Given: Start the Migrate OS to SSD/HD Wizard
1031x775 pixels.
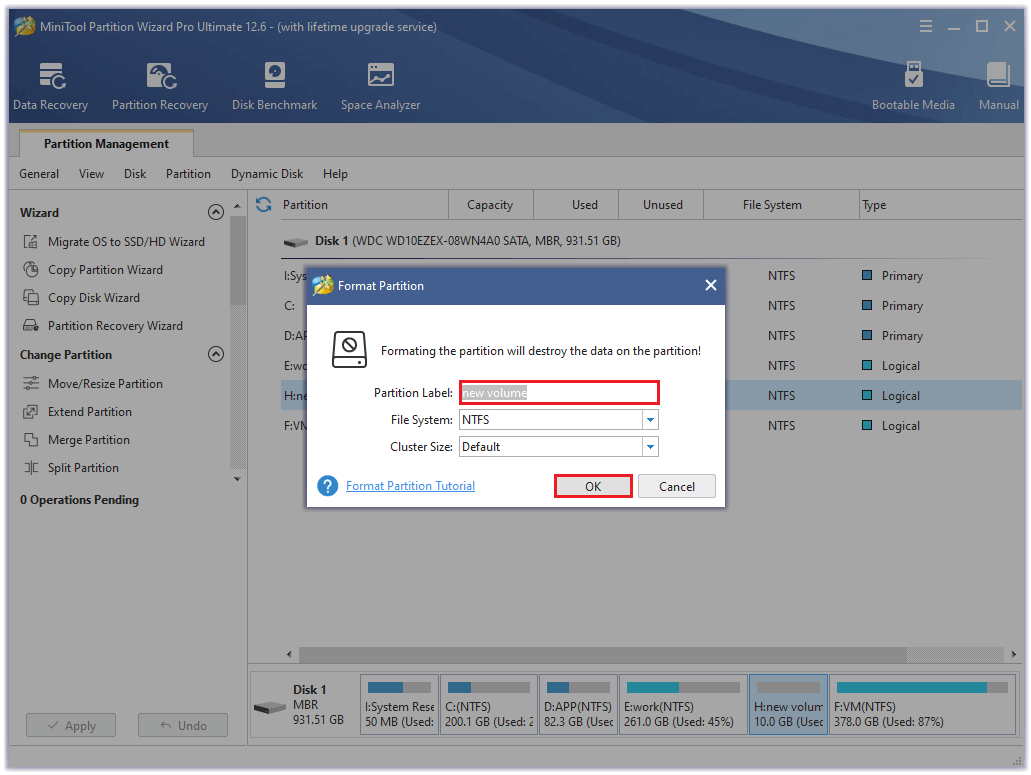Looking at the screenshot, I should pos(114,241).
